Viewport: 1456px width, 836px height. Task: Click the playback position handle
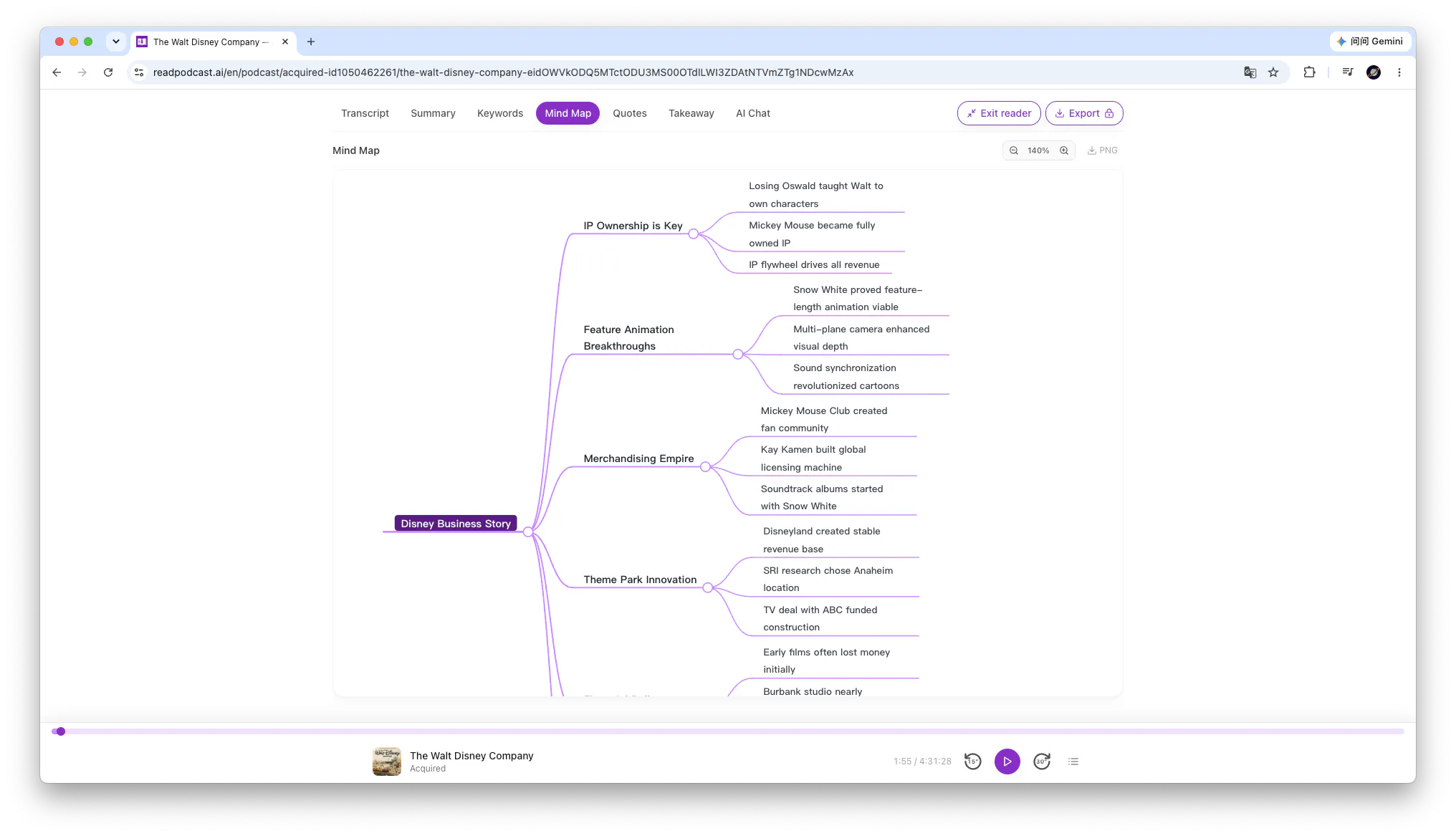[61, 731]
